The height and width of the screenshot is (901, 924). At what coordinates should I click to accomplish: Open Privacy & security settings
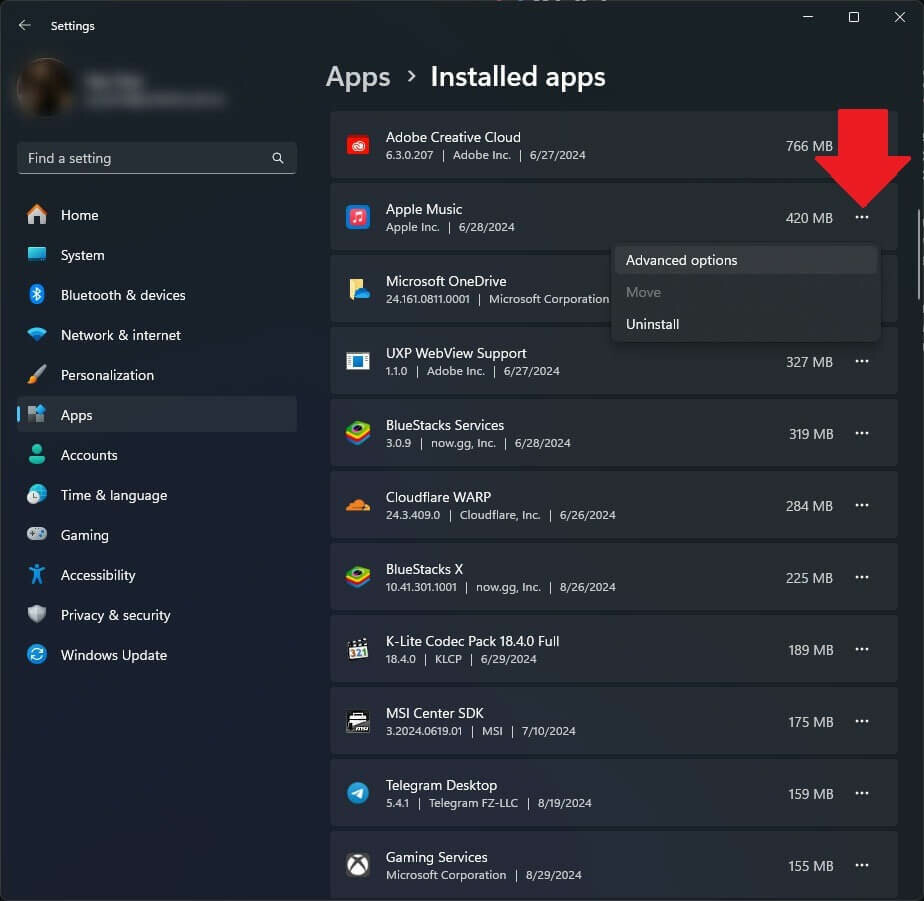[x=157, y=615]
